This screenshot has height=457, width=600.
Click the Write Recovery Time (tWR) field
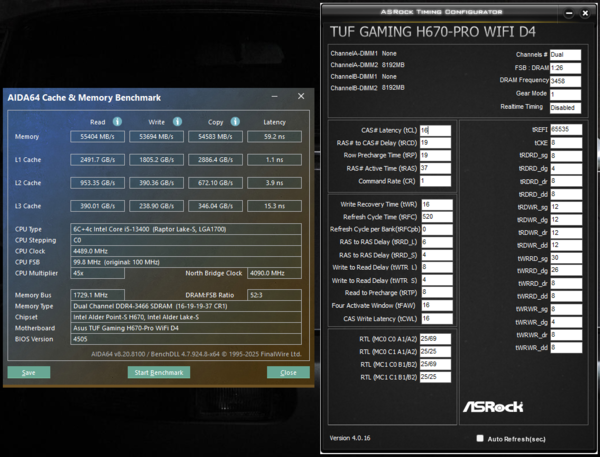(437, 205)
